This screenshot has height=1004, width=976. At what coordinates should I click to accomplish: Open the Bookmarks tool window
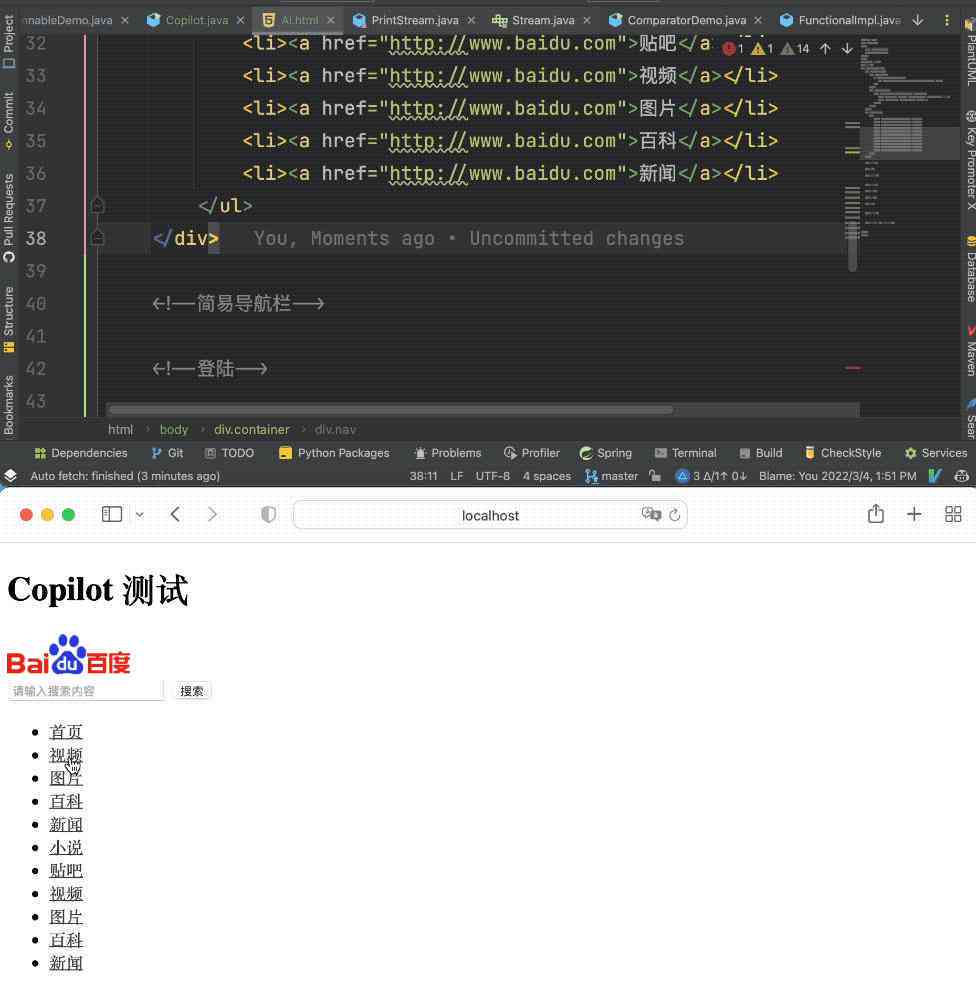(8, 405)
